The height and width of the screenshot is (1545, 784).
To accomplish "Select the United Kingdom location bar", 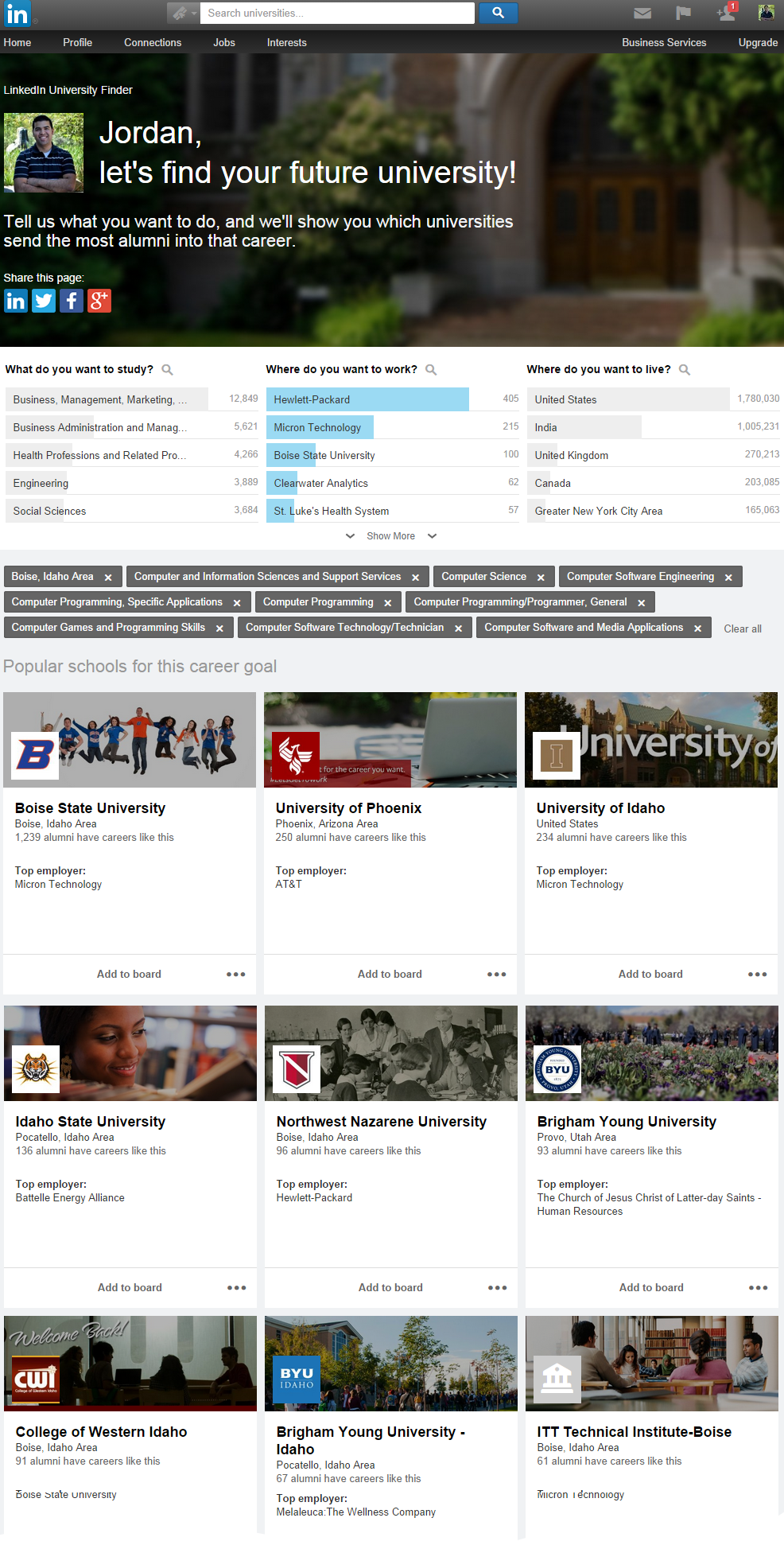I will pyautogui.click(x=654, y=454).
